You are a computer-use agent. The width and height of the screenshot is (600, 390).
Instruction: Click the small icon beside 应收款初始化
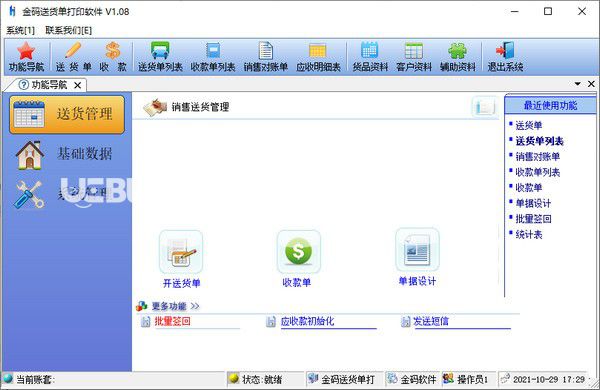[x=271, y=321]
